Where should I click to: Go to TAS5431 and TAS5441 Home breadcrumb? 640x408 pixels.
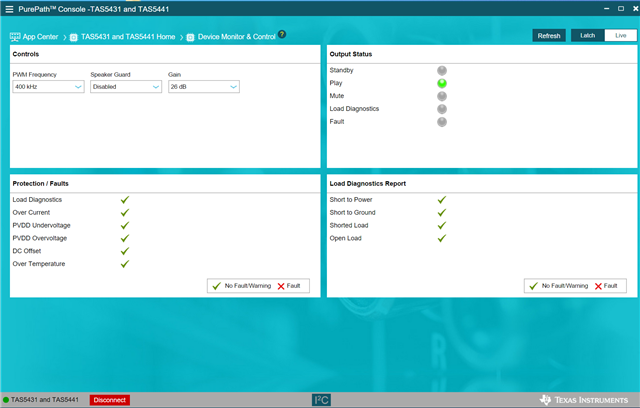[128, 37]
